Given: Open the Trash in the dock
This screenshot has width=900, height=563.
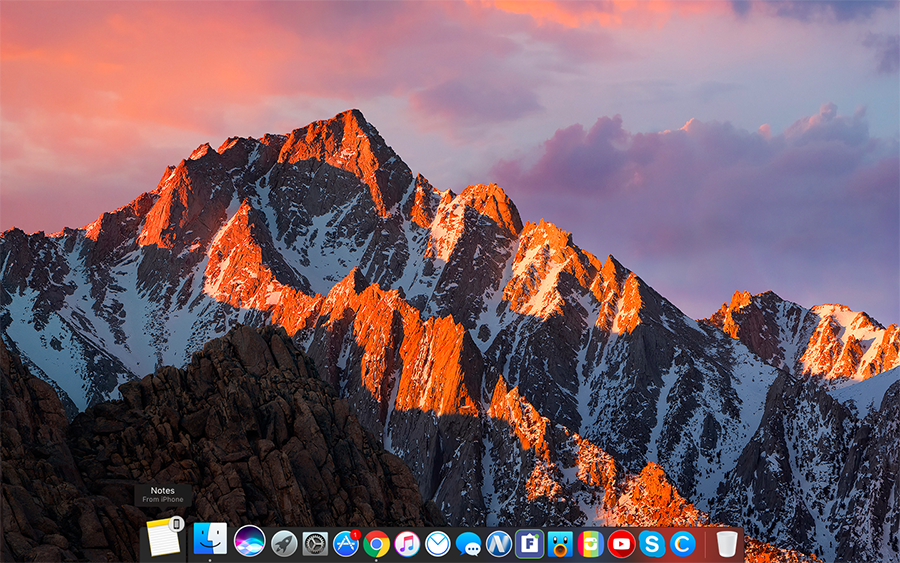Looking at the screenshot, I should pos(727,543).
